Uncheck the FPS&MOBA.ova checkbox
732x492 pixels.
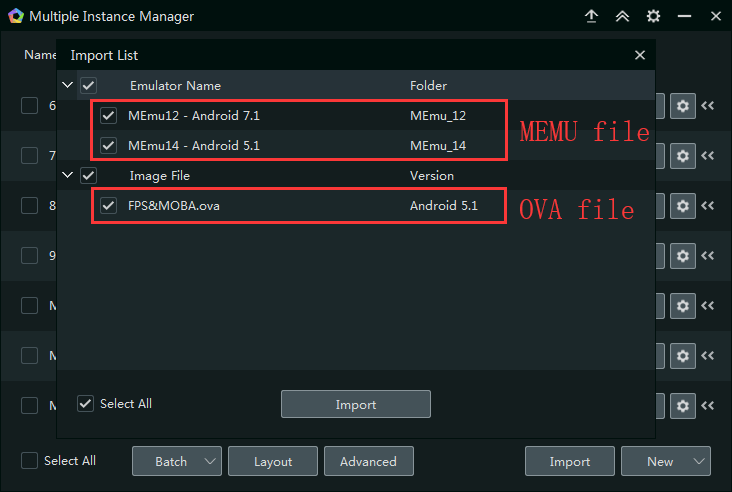(109, 206)
